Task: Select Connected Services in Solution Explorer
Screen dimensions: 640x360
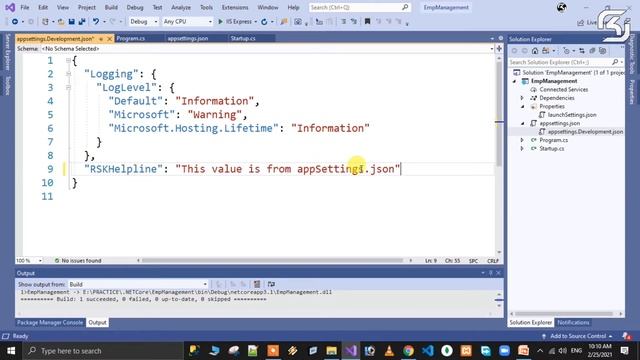Action: tap(564, 89)
